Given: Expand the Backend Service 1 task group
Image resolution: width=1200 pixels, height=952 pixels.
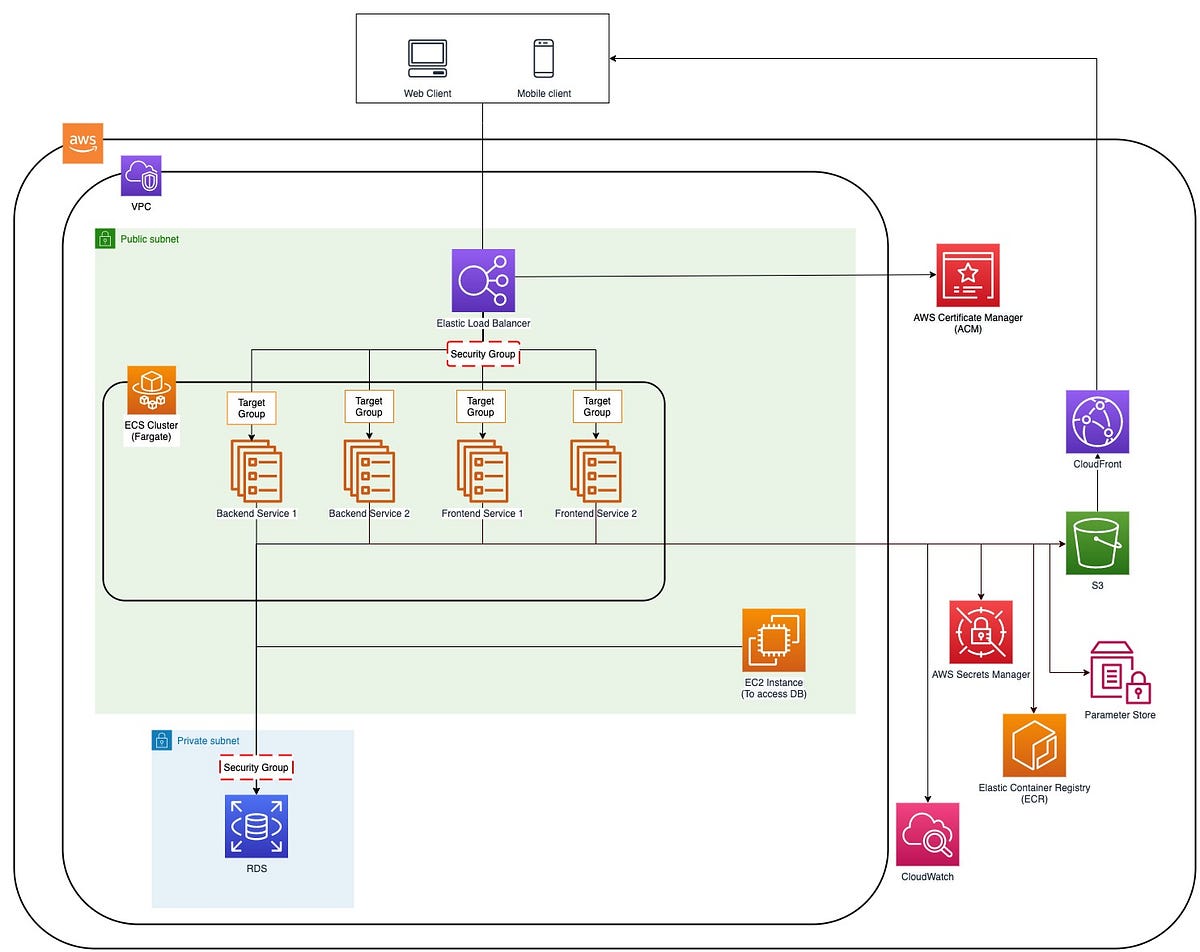Looking at the screenshot, I should [256, 473].
